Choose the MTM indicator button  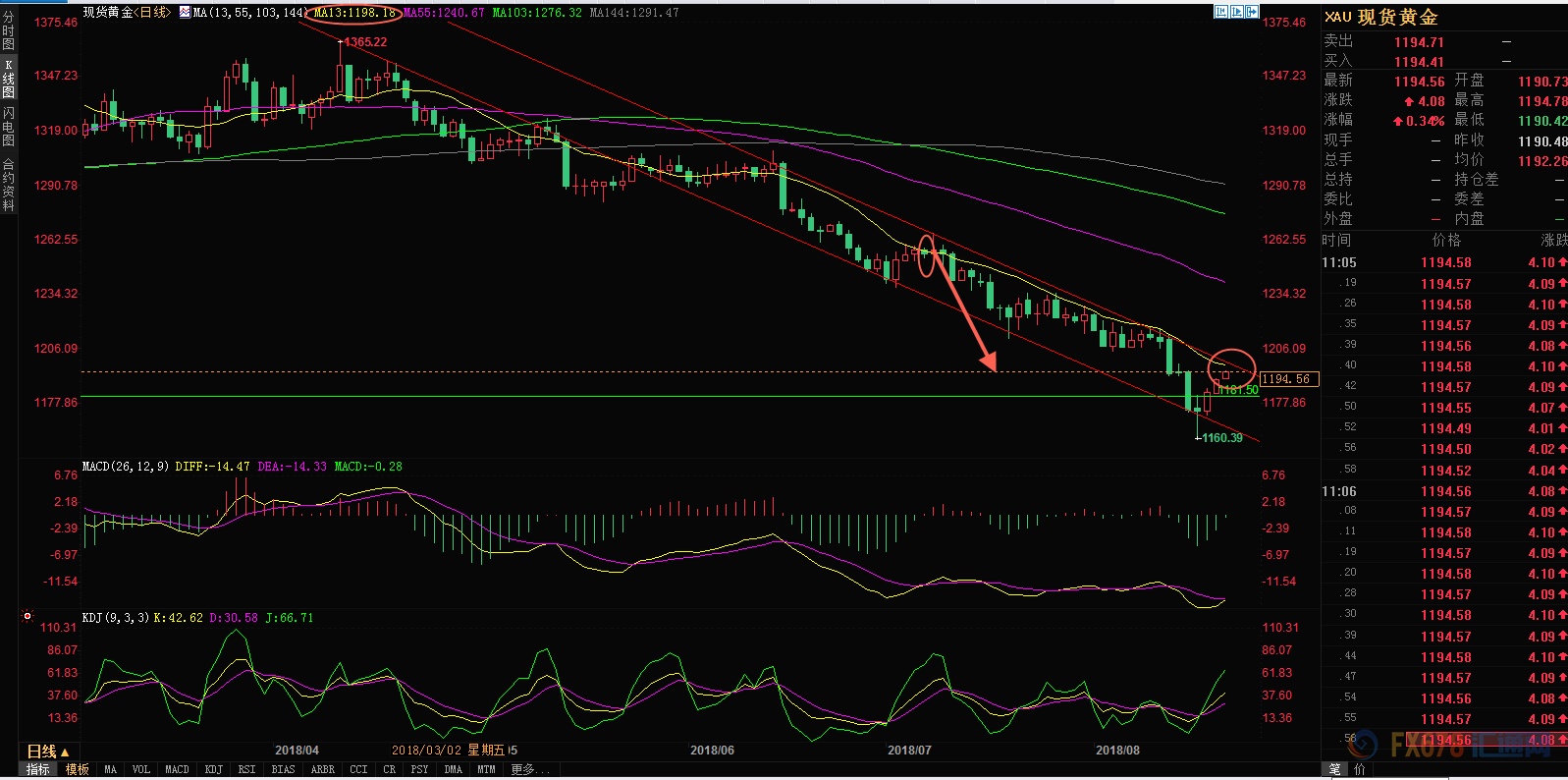[486, 769]
